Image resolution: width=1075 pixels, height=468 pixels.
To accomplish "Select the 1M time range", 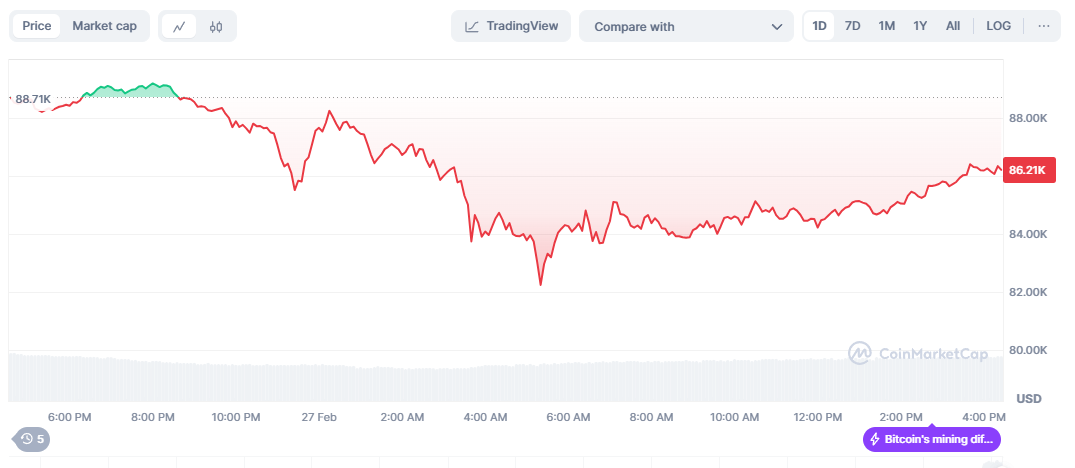I will tap(887, 26).
